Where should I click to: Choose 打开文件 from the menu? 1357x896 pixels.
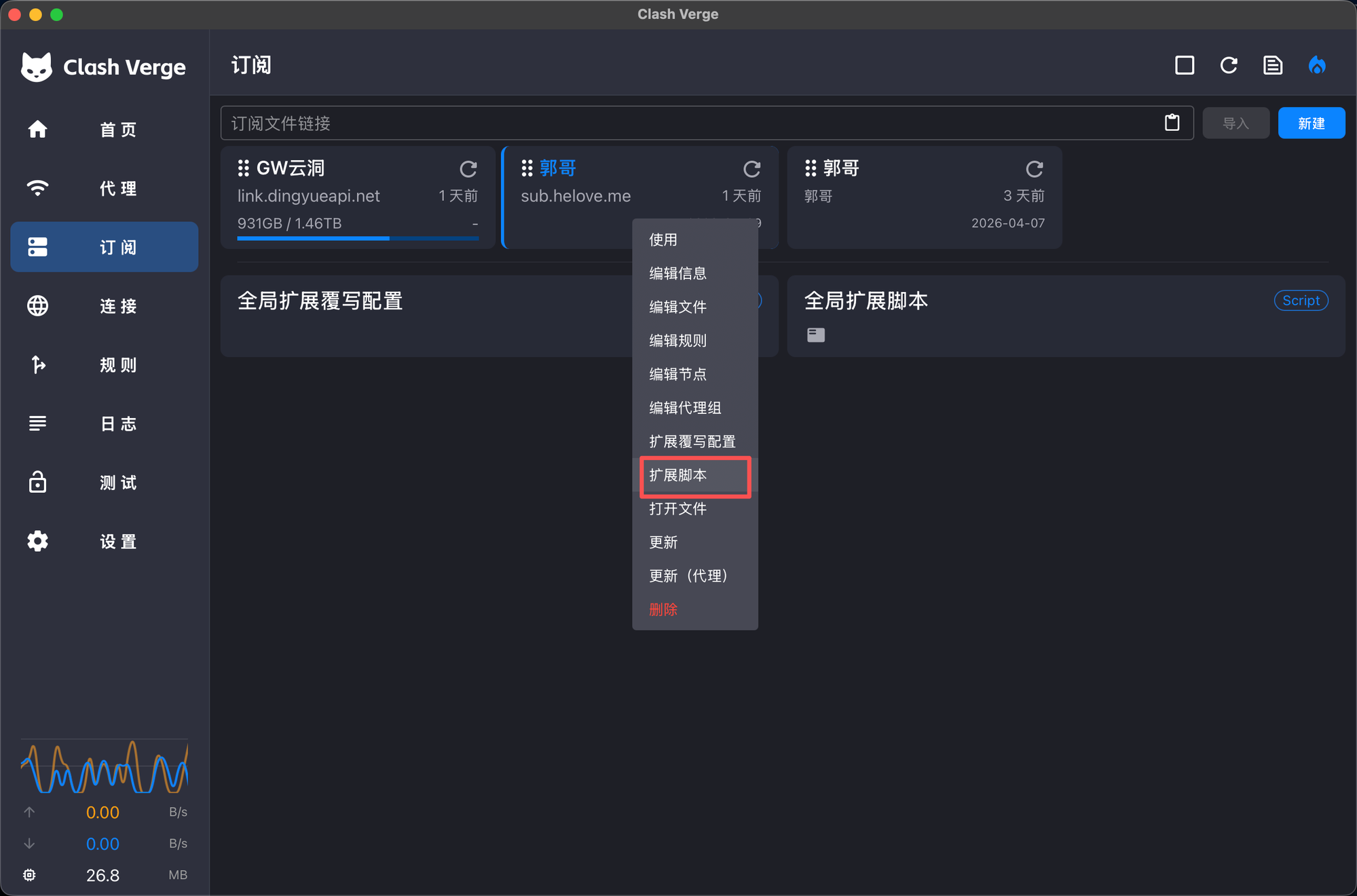pos(695,508)
